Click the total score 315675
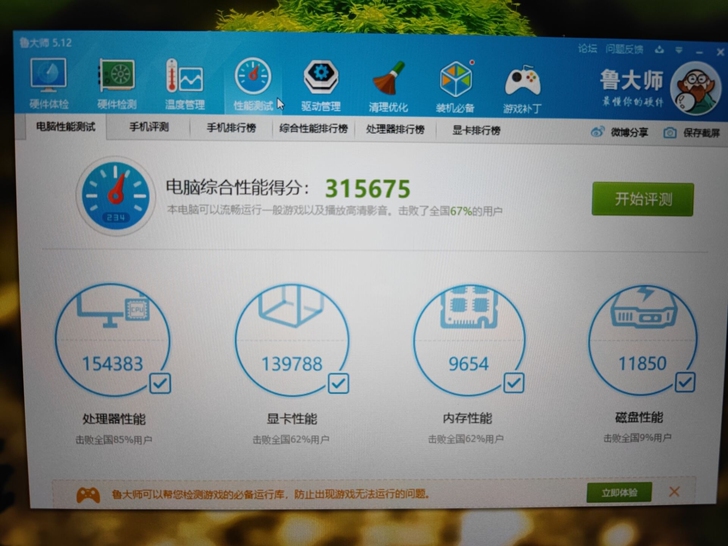728x546 pixels. point(368,188)
